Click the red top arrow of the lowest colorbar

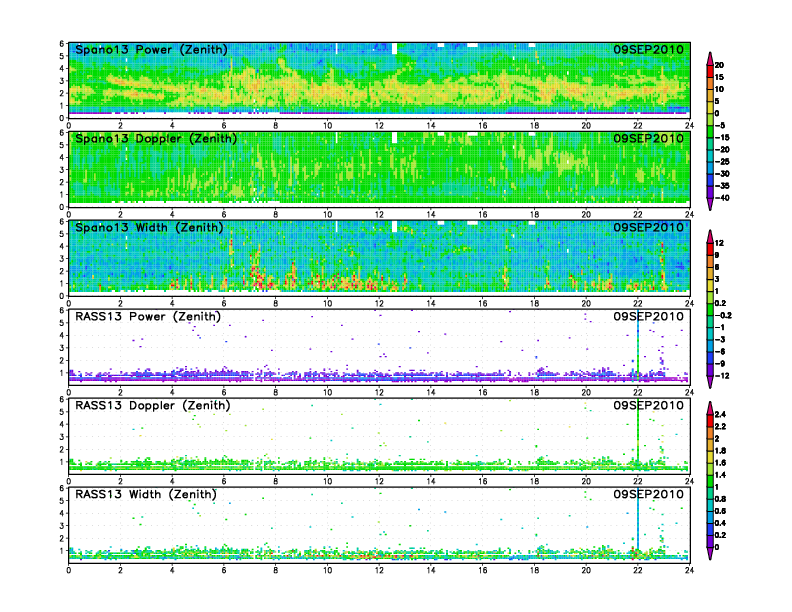click(x=710, y=405)
